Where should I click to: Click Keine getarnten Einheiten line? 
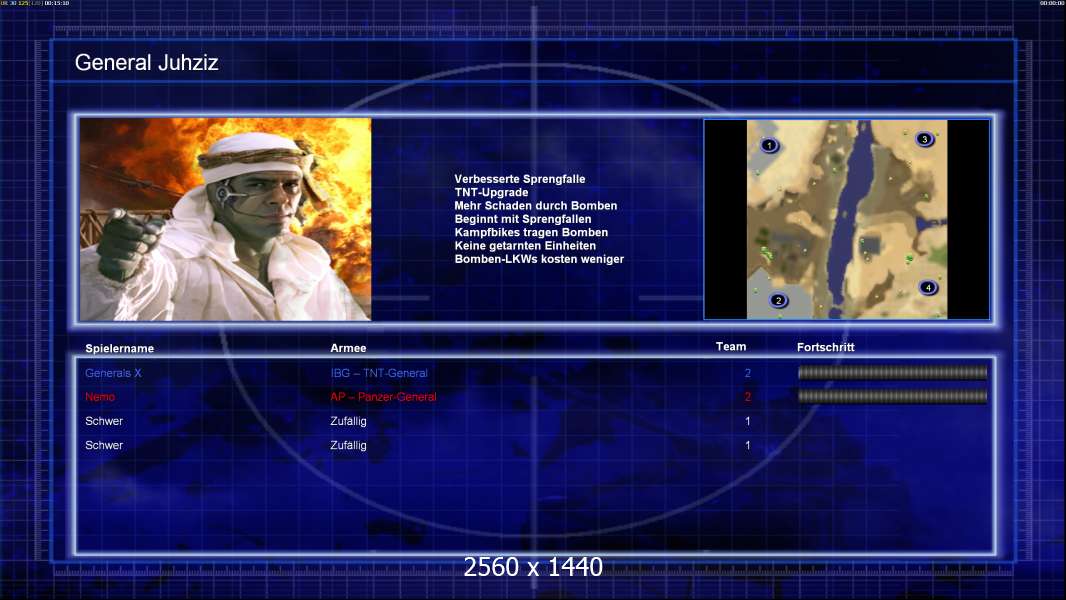coord(525,245)
